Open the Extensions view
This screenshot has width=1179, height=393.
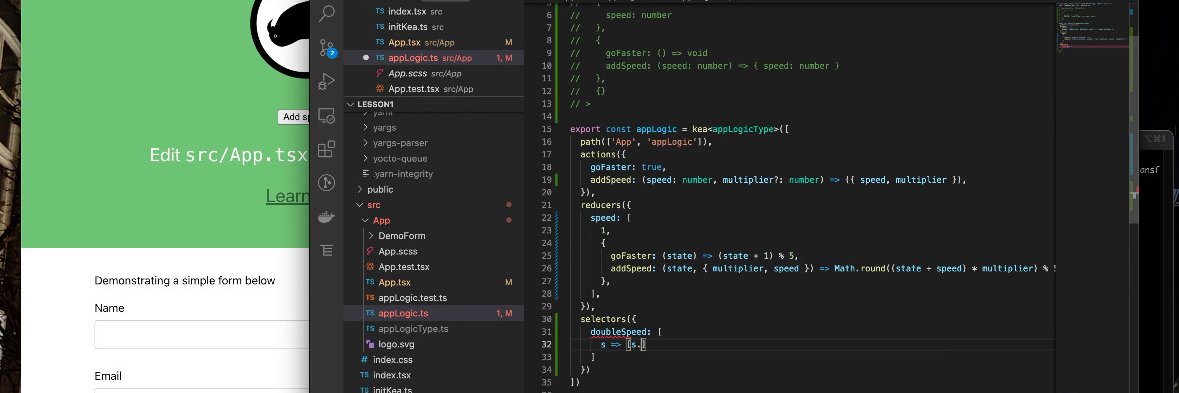coord(327,150)
